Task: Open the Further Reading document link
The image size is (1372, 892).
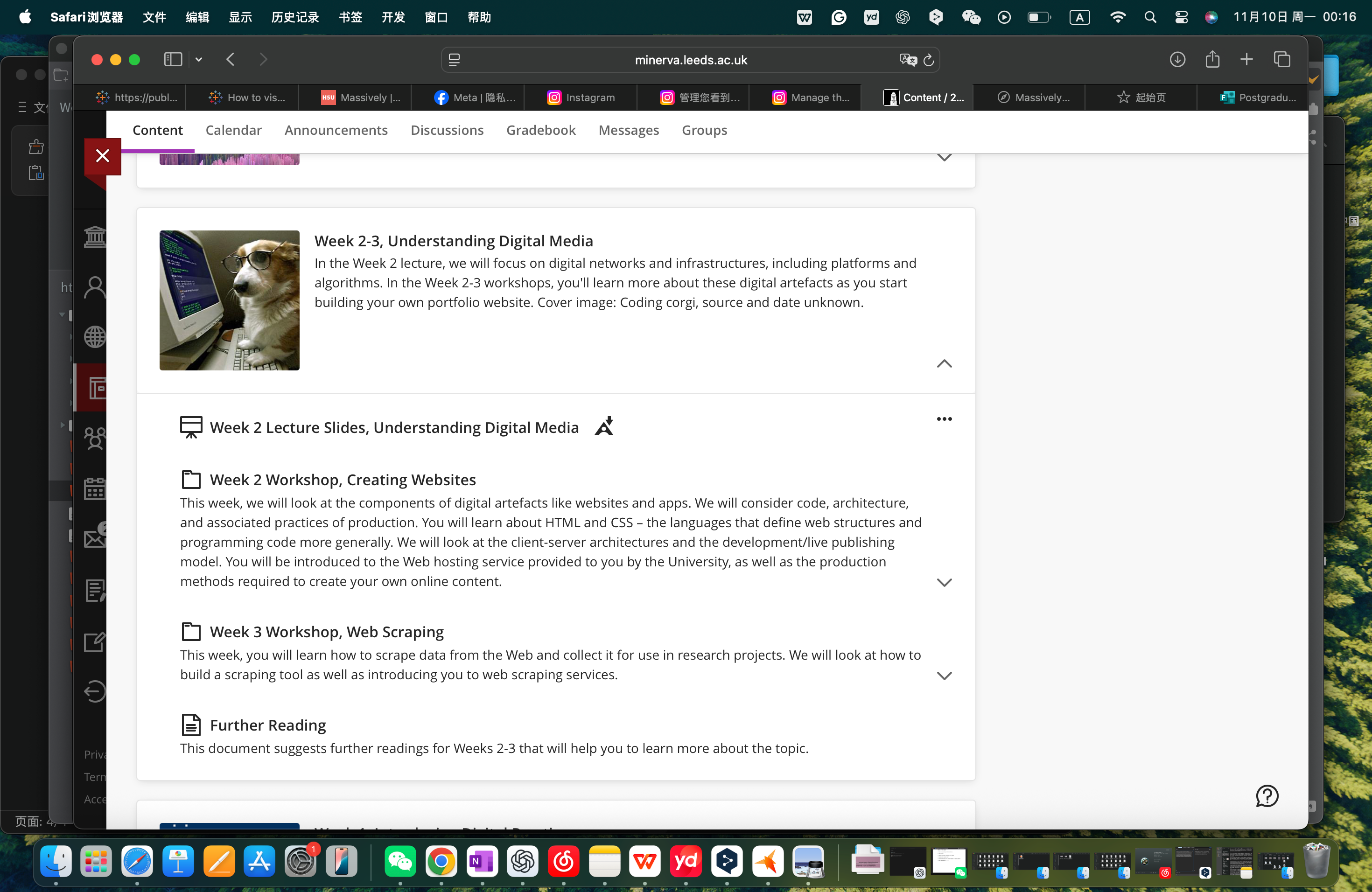Action: point(267,725)
